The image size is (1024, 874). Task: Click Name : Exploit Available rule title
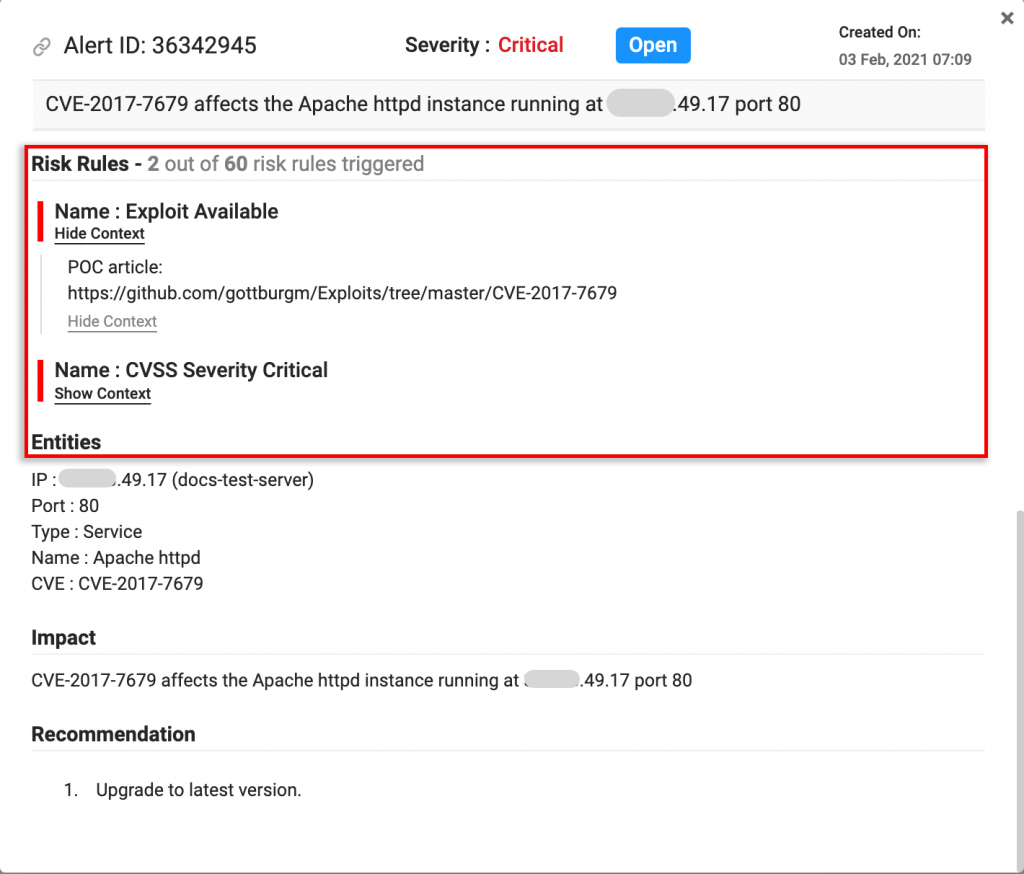pyautogui.click(x=167, y=212)
